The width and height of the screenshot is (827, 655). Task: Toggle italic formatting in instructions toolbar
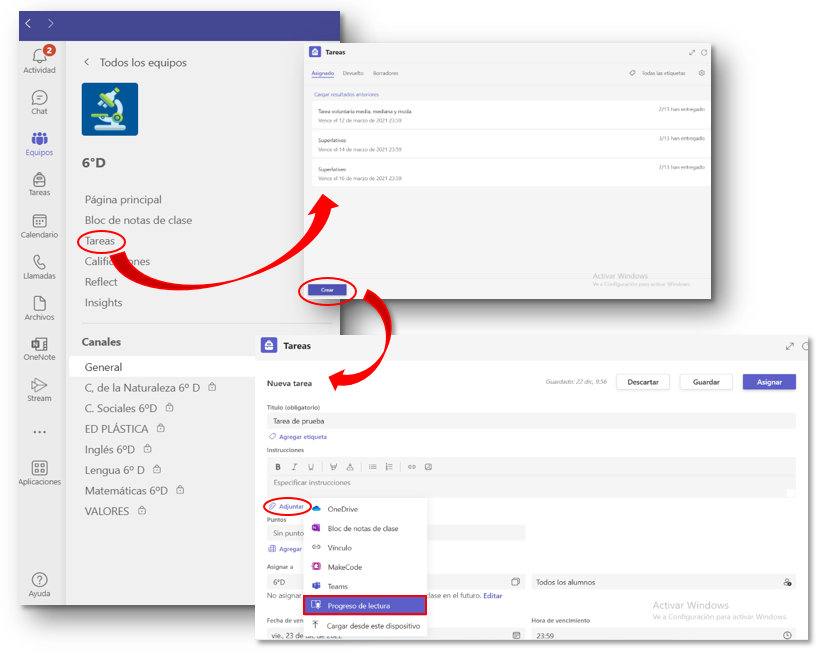(x=294, y=466)
